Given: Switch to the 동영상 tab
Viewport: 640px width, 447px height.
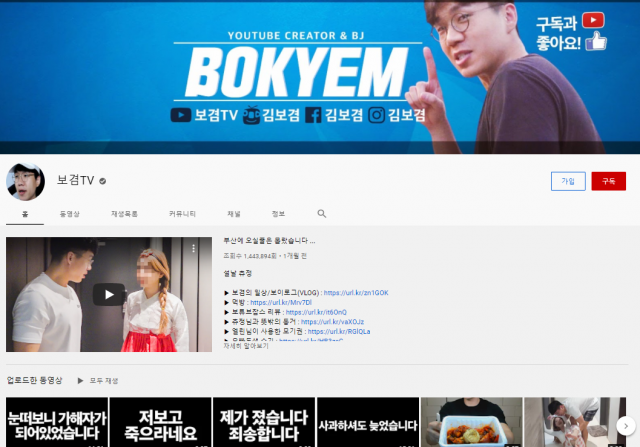Looking at the screenshot, I should coord(70,214).
